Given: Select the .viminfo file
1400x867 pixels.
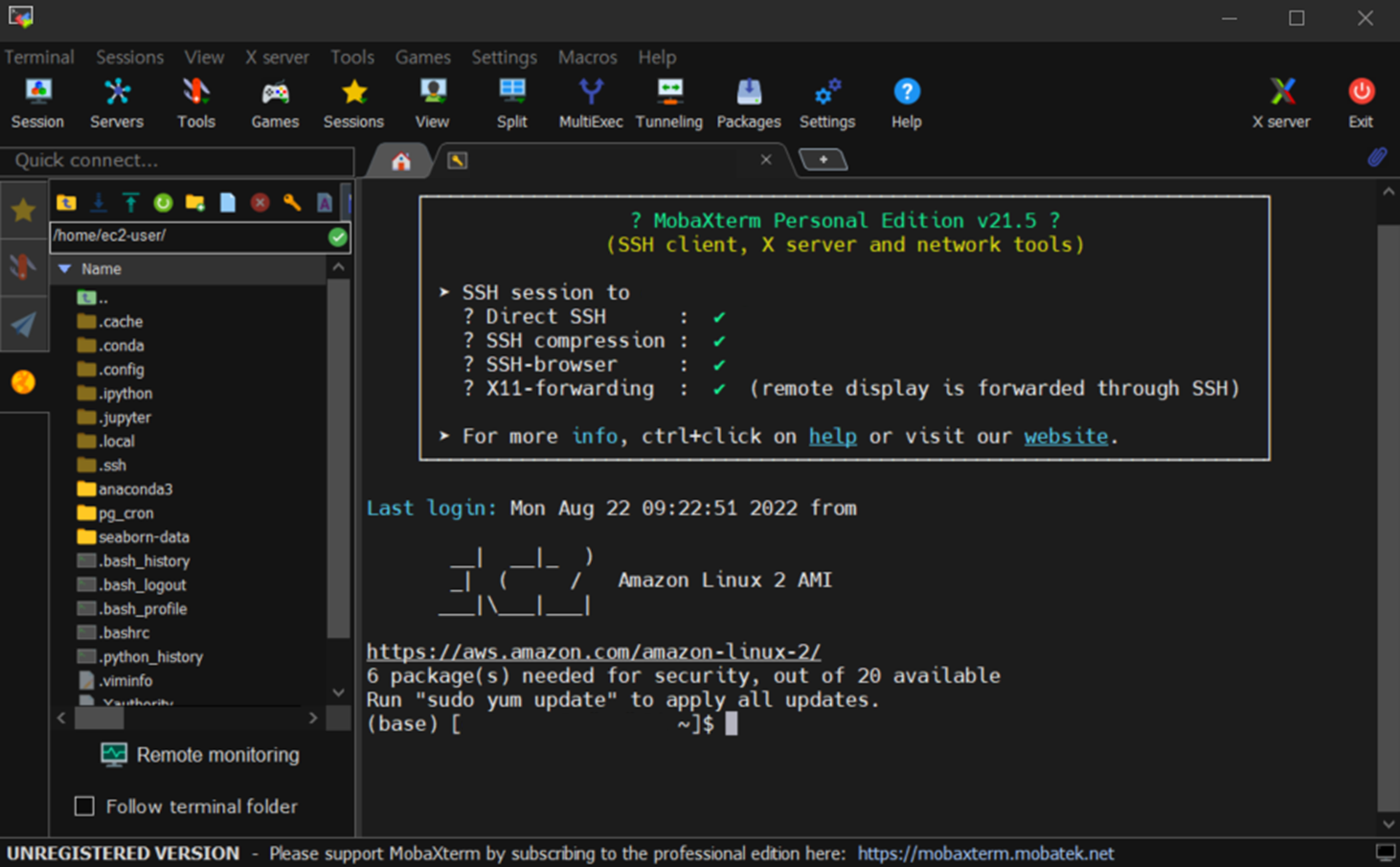Looking at the screenshot, I should [x=114, y=680].
